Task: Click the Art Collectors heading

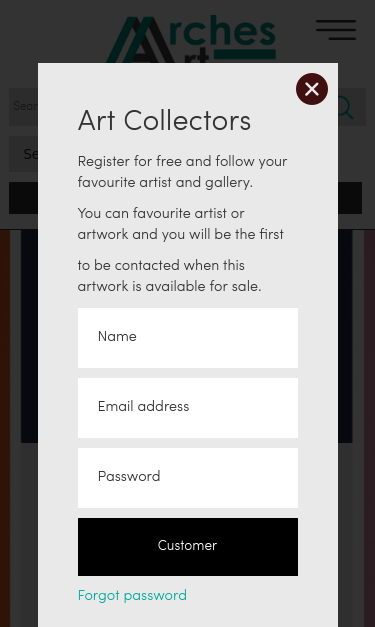Action: (164, 120)
